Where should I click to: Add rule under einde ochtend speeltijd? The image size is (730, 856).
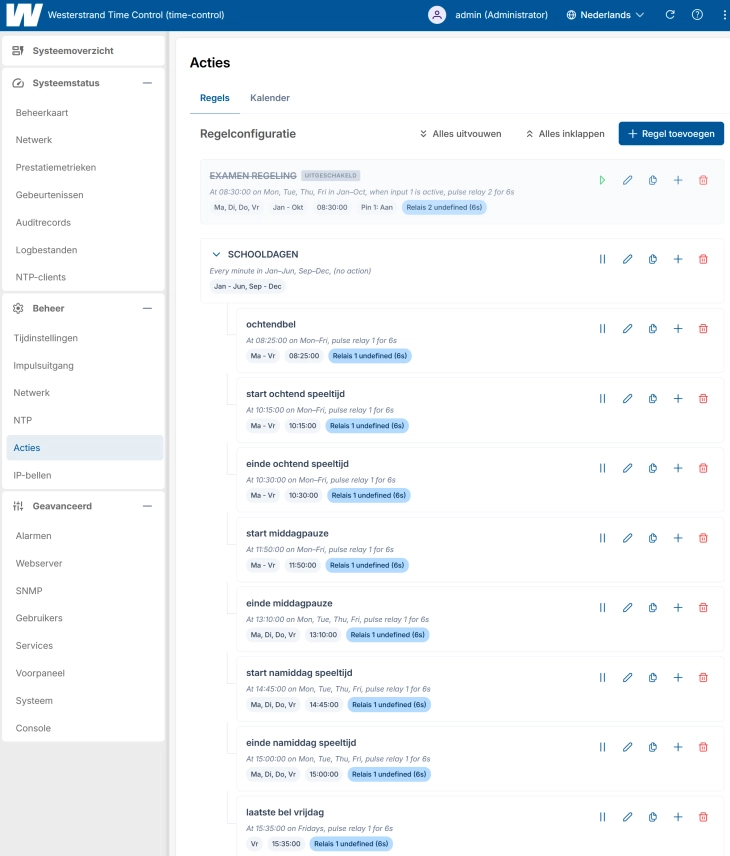click(x=678, y=468)
